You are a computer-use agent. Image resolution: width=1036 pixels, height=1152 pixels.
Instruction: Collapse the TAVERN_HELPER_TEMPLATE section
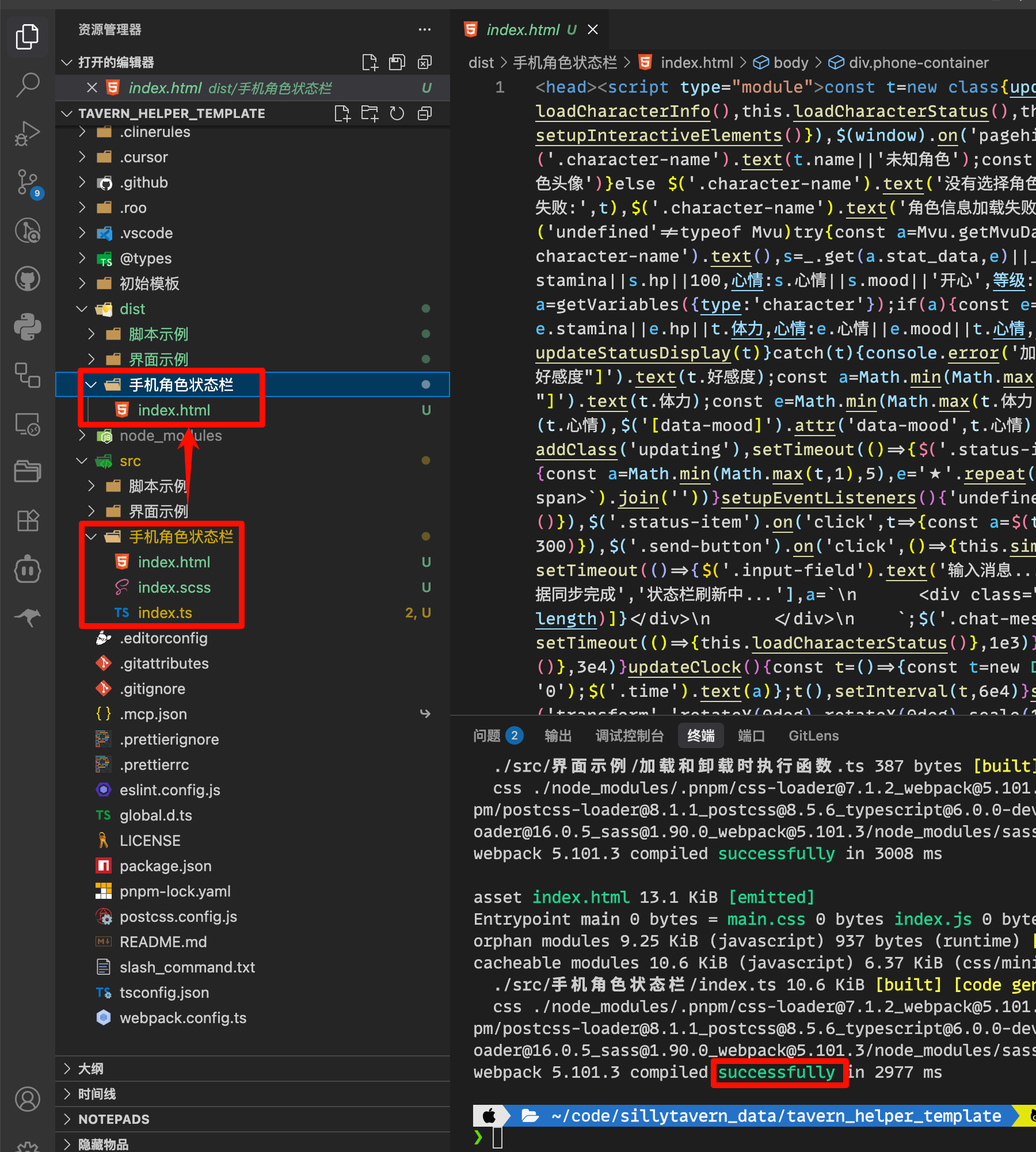tap(67, 113)
